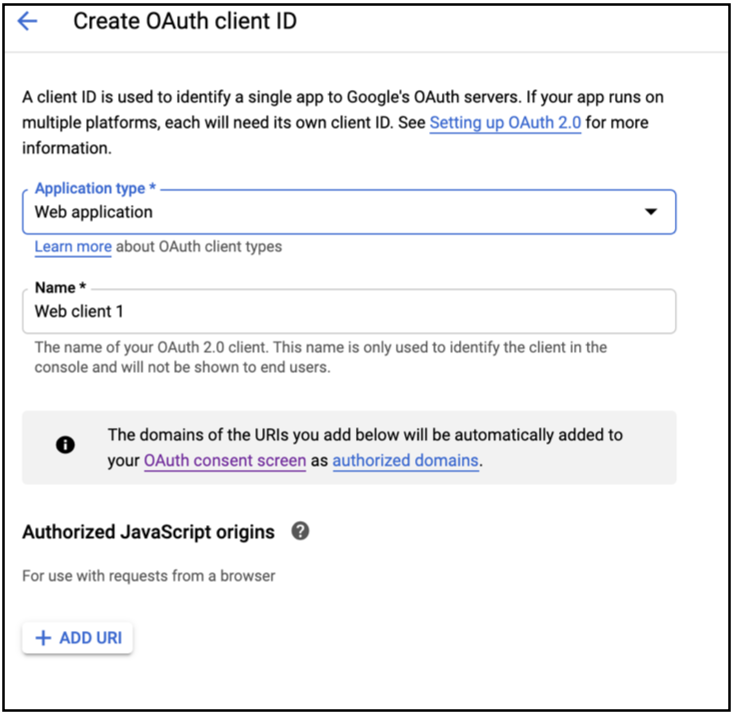Viewport: 734px width, 712px height.
Task: Add a new URI with ADD URI
Action: 78,638
